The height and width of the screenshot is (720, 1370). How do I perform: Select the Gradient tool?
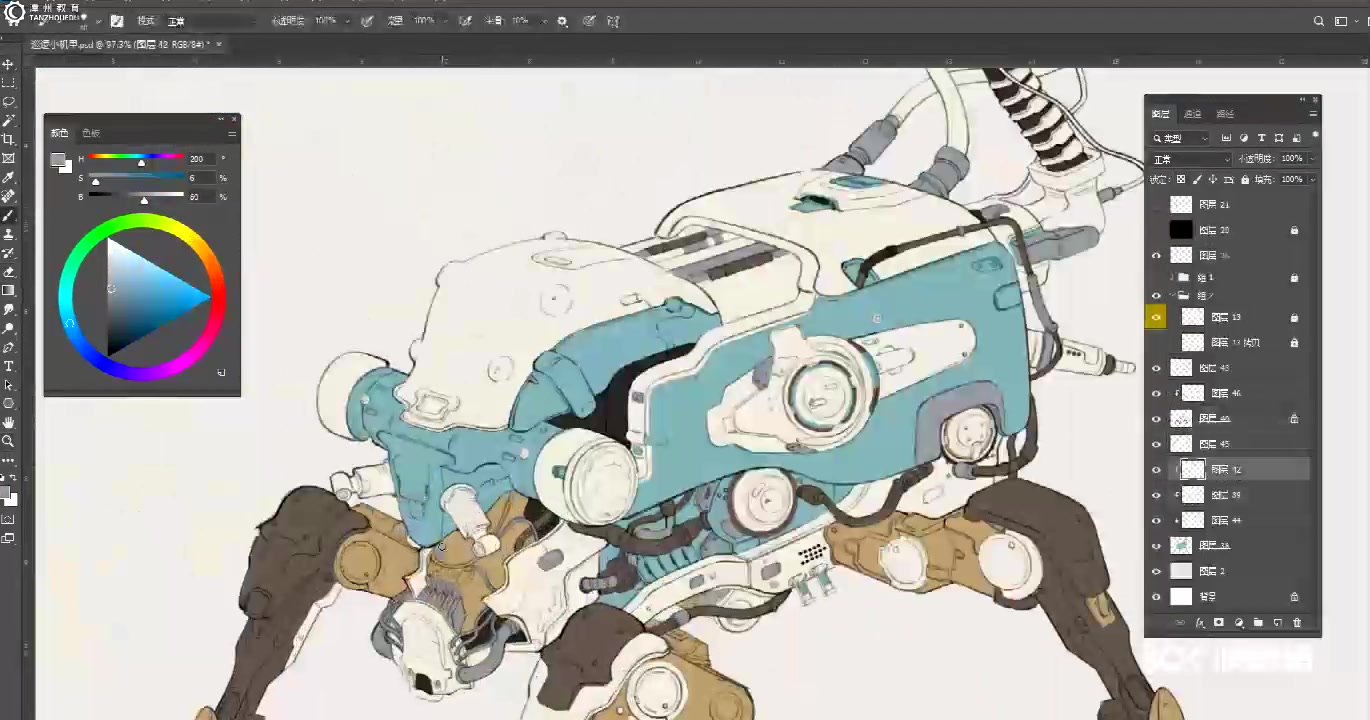click(8, 291)
